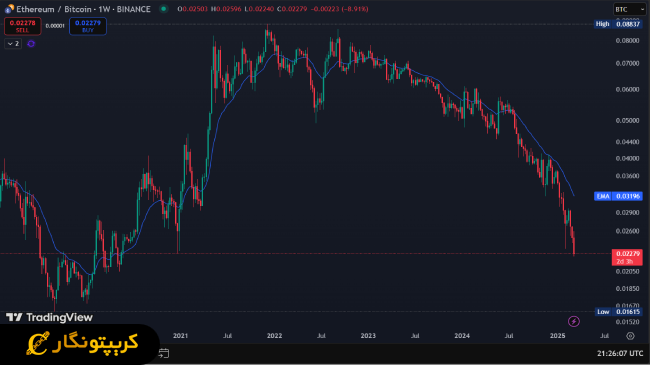650x365 pixels.
Task: Click the Ethereum coin logo icon
Action: coord(9,9)
